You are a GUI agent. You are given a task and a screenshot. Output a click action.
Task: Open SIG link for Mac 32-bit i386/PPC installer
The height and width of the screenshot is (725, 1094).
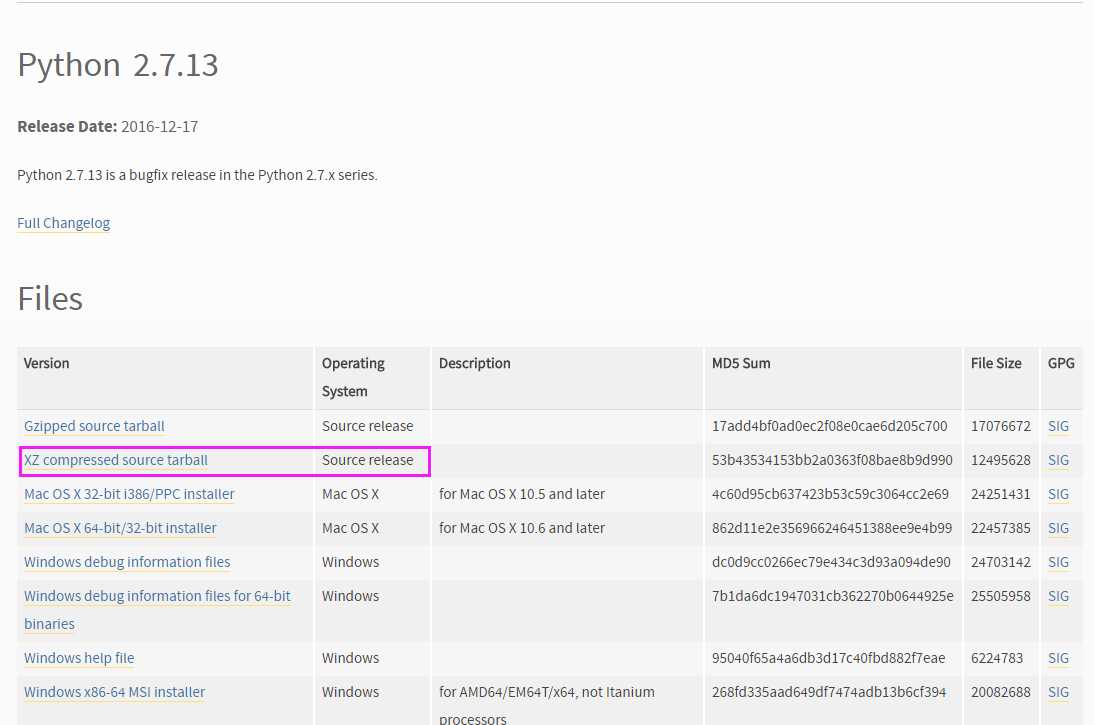[x=1058, y=494]
